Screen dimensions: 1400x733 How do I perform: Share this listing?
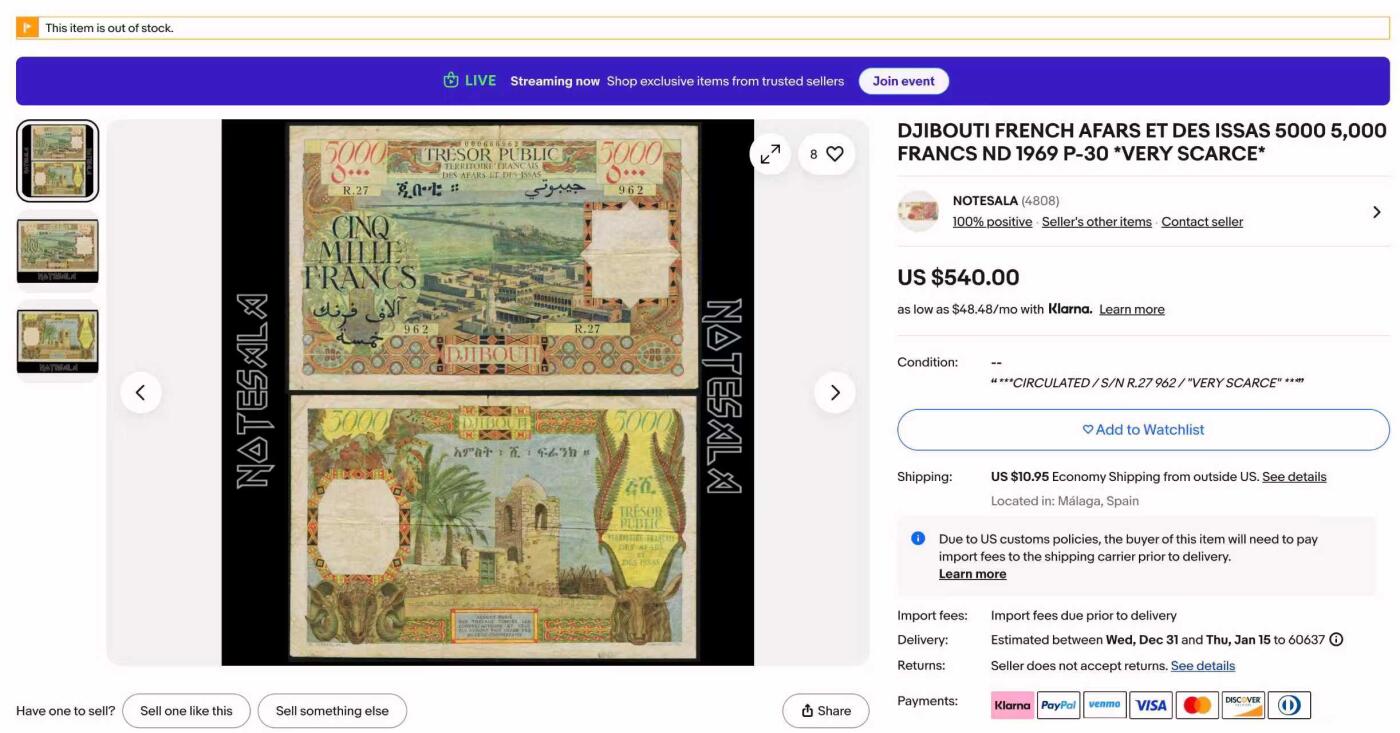tap(826, 711)
